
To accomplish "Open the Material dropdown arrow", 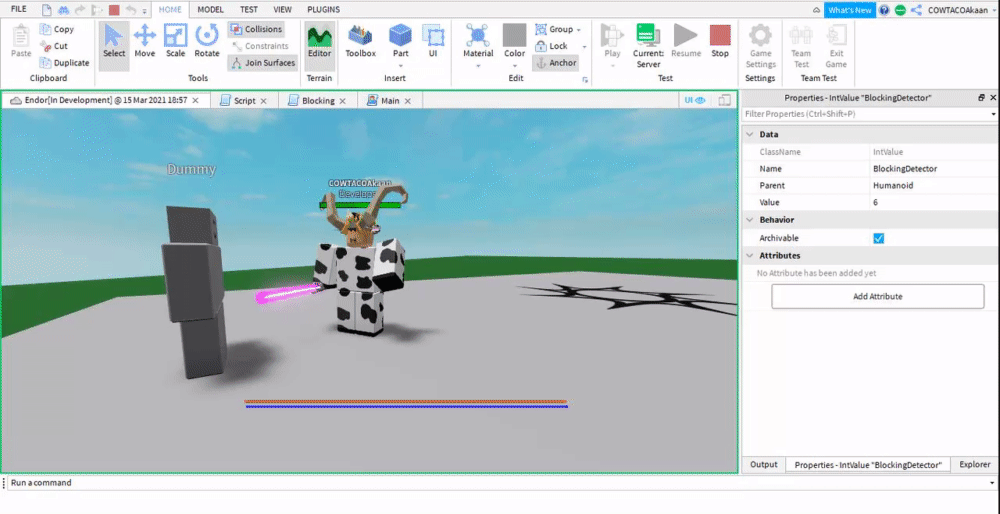I will click(x=478, y=66).
